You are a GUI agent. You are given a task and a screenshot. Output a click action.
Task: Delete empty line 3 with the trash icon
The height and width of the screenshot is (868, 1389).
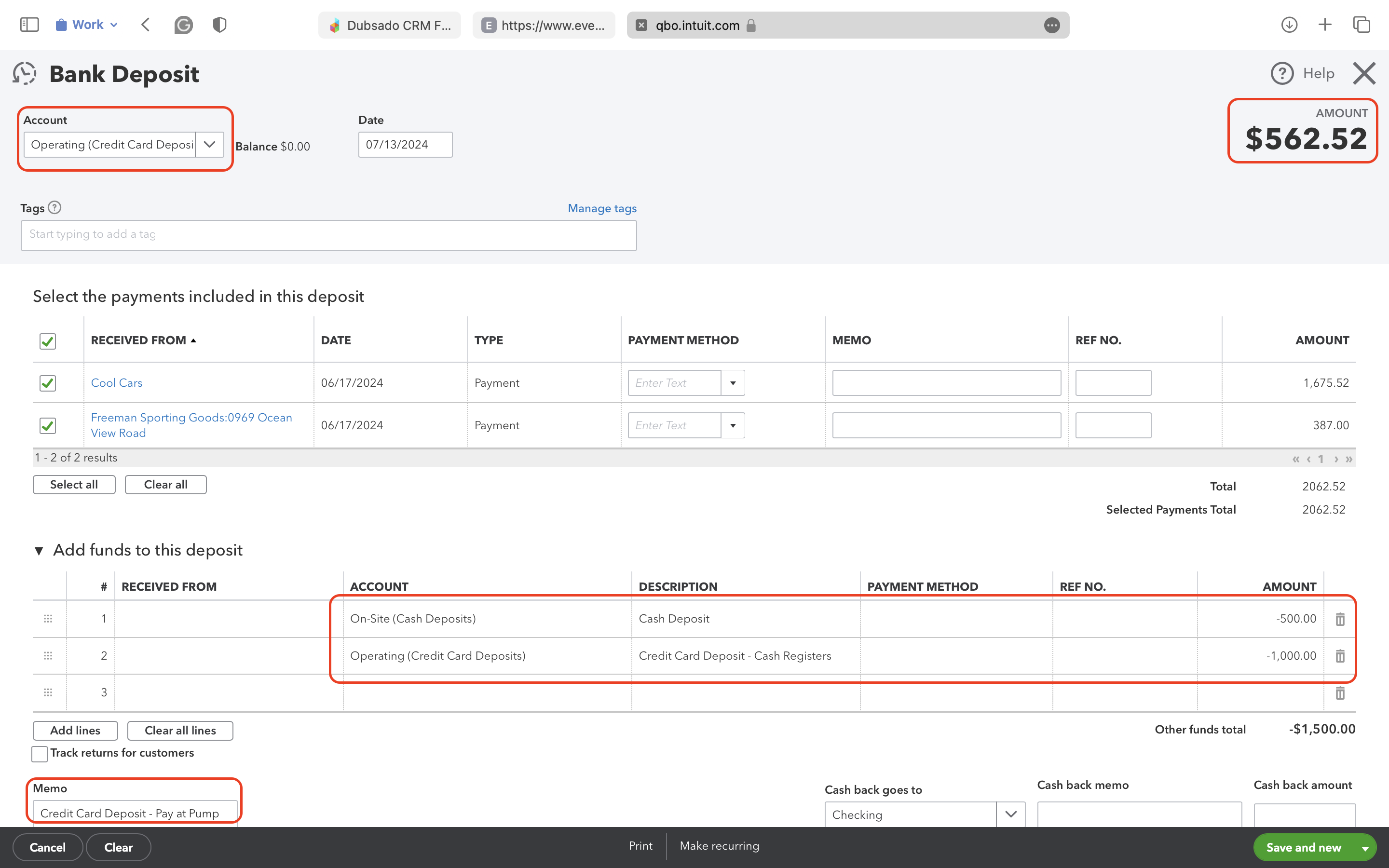(1340, 693)
